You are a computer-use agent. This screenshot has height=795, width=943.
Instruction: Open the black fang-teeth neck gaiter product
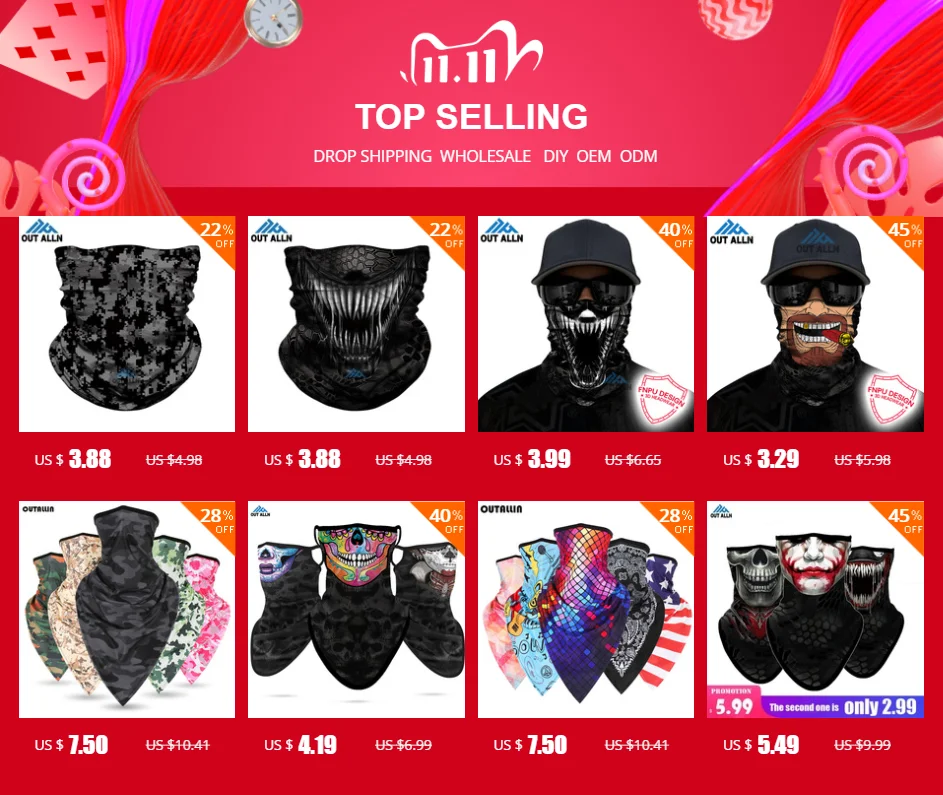(x=357, y=324)
